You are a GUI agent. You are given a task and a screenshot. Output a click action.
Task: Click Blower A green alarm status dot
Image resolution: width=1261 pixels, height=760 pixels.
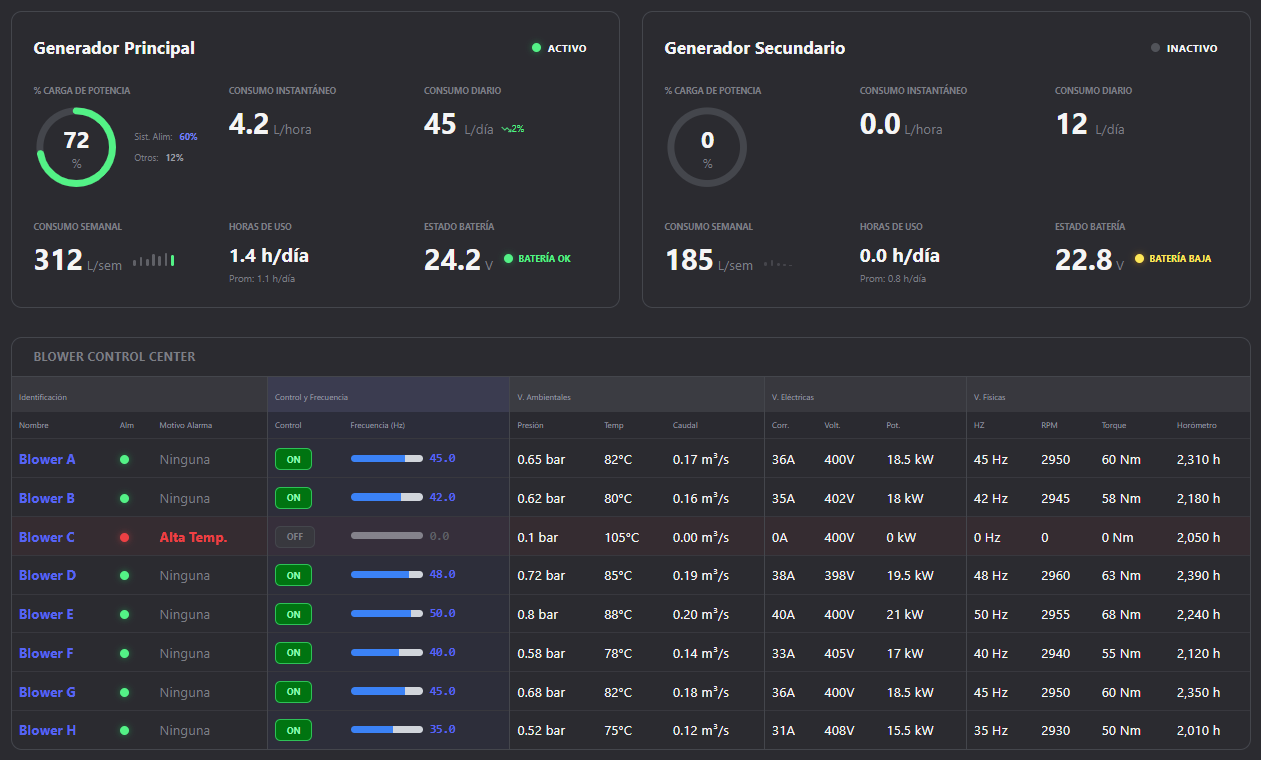[125, 460]
